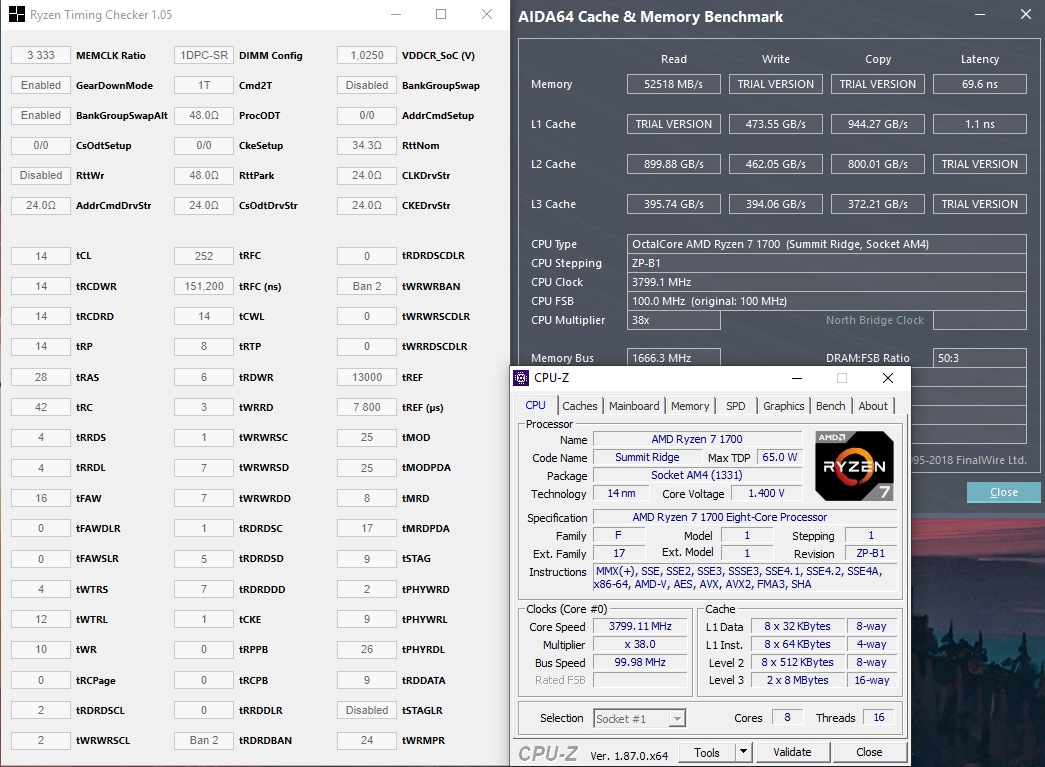Viewport: 1045px width, 767px height.
Task: Click the Multiplier x 38.0 value
Action: click(640, 644)
